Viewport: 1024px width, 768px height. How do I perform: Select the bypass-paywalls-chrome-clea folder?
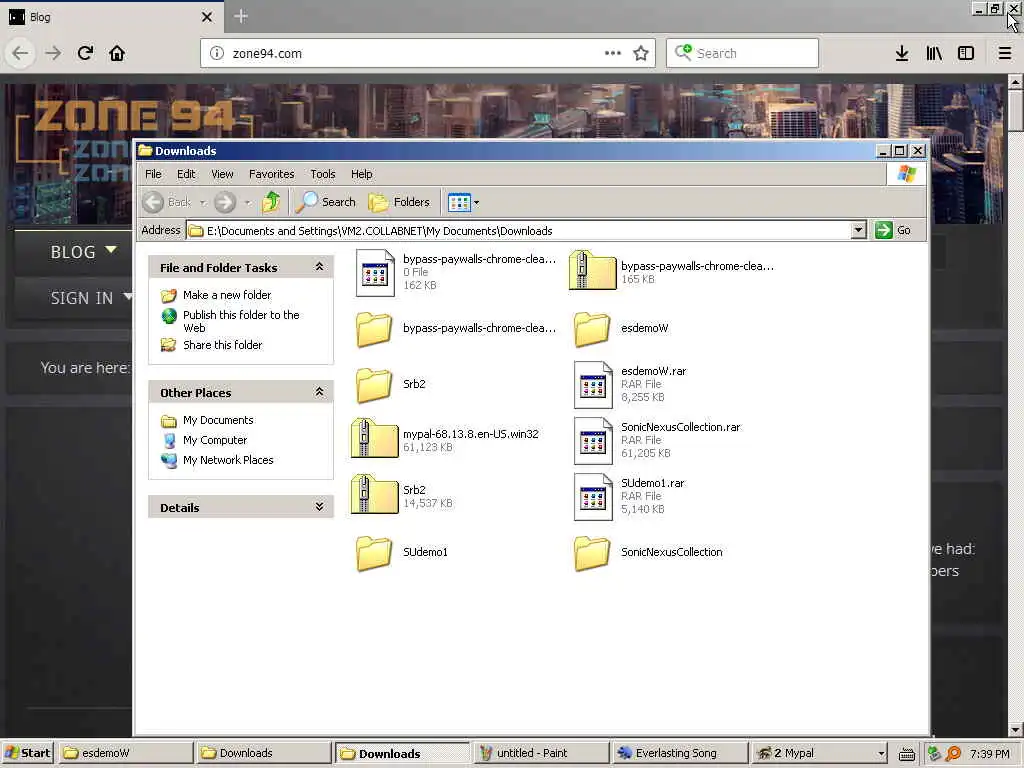(455, 328)
